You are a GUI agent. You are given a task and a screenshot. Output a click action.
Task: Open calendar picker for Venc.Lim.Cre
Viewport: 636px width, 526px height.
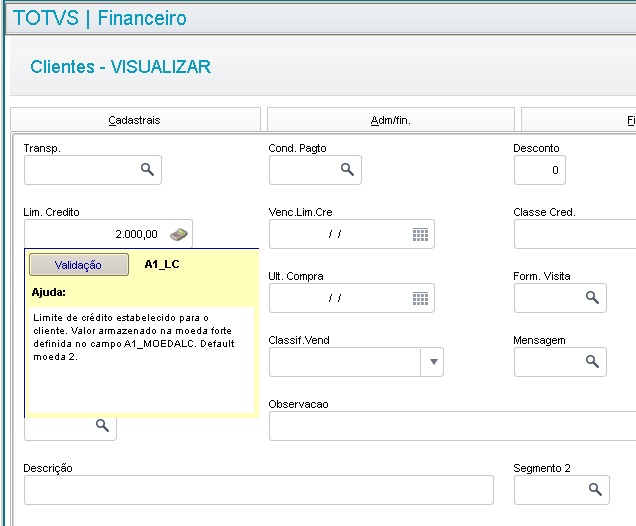pos(420,234)
